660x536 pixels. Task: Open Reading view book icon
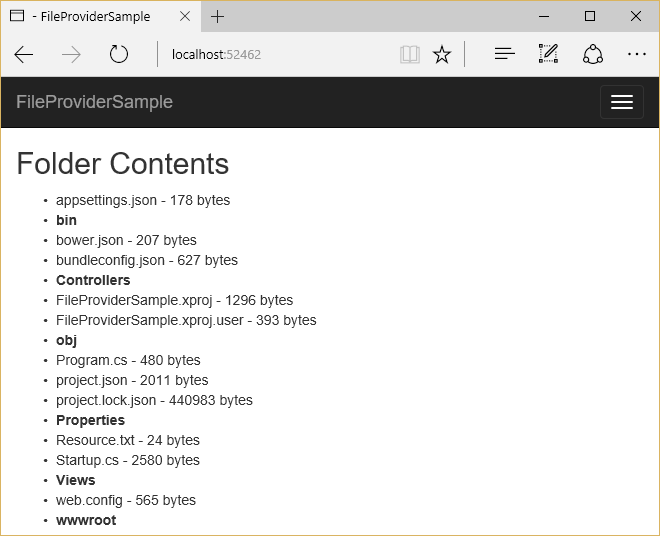click(x=409, y=55)
